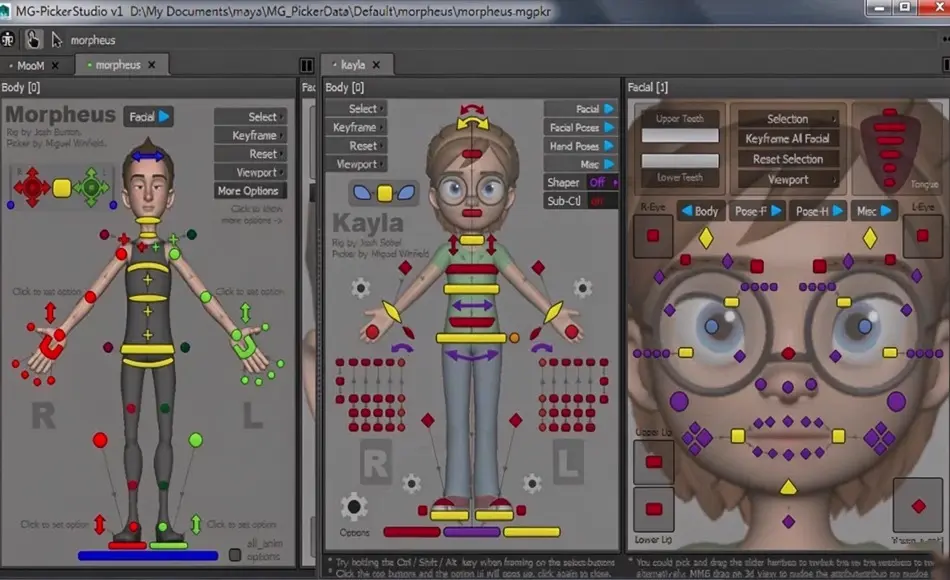Image resolution: width=950 pixels, height=580 pixels.
Task: Toggle the L-Eye red square control
Action: pos(922,236)
